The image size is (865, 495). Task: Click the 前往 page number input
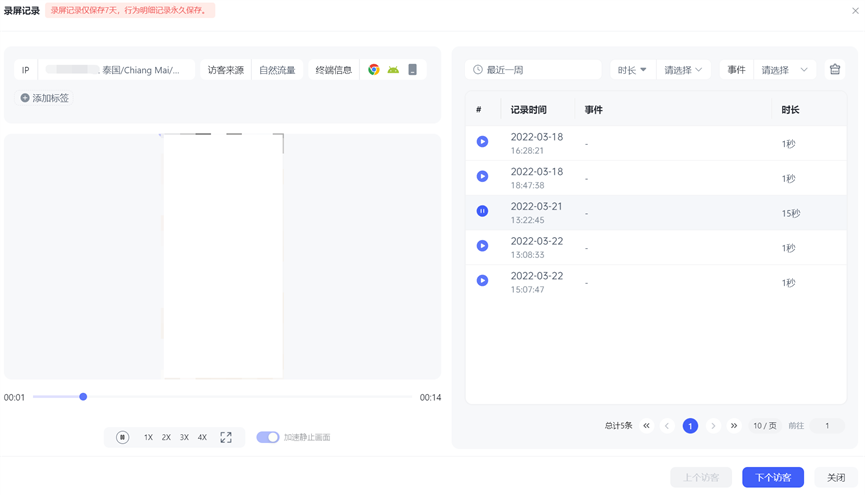coord(827,425)
